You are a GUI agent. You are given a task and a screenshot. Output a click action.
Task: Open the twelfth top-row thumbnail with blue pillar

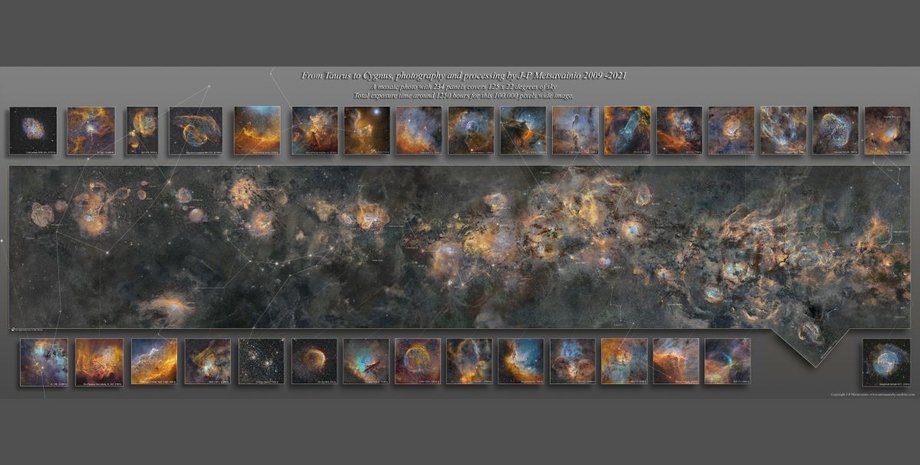[627, 130]
